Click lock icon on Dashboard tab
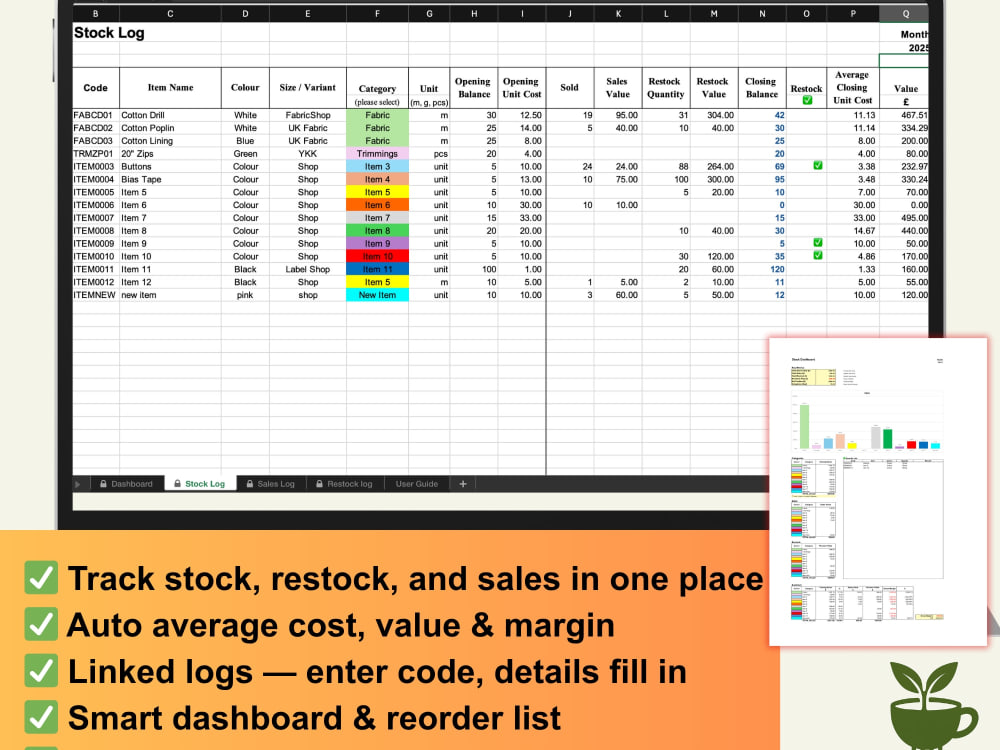Image resolution: width=1000 pixels, height=750 pixels. pyautogui.click(x=103, y=484)
